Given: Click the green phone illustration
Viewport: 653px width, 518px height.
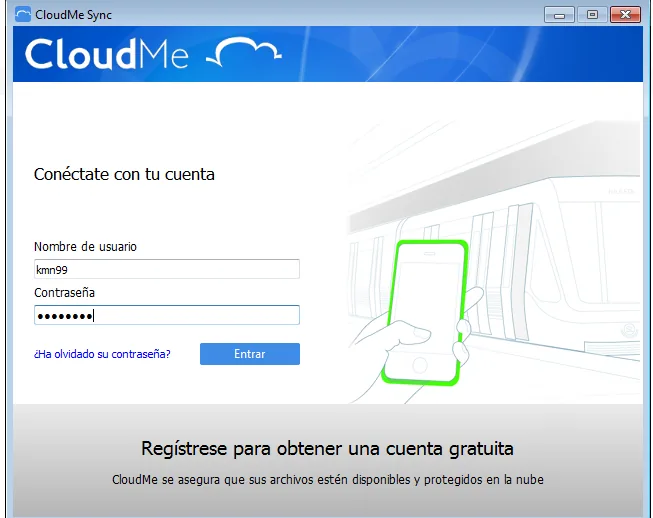Looking at the screenshot, I should pos(424,312).
